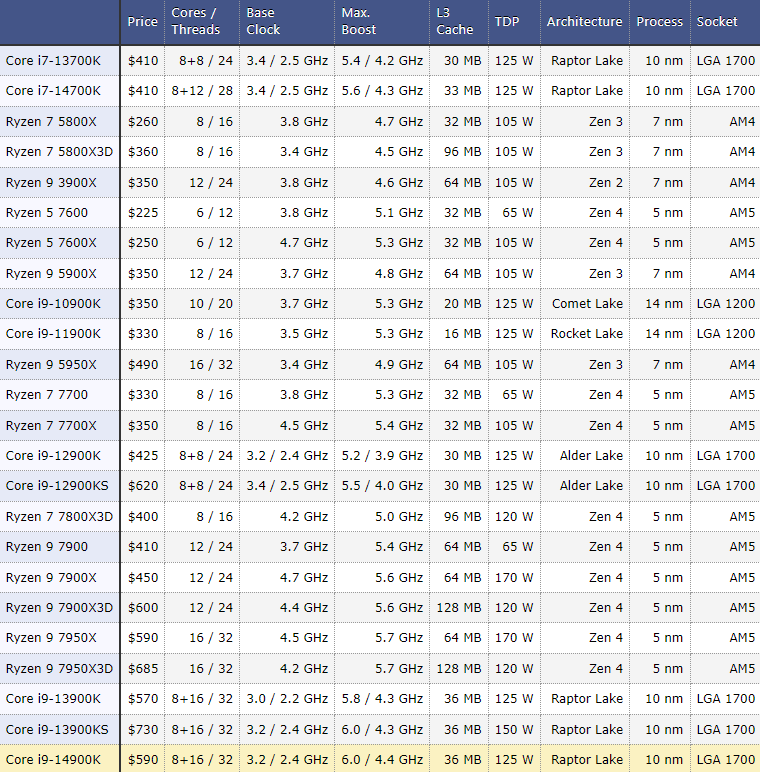The width and height of the screenshot is (760, 772).
Task: Select the Ryzen 9 7950X3D row name
Action: [x=60, y=669]
